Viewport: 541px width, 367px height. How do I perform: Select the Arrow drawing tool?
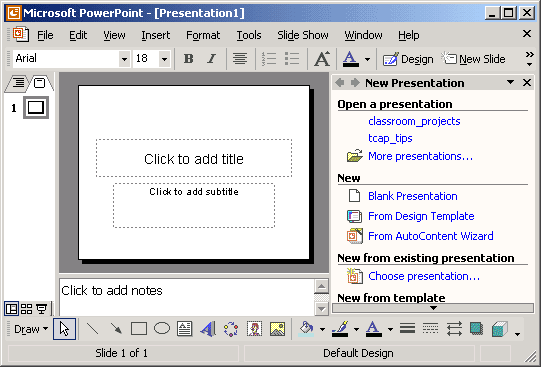pyautogui.click(x=116, y=329)
